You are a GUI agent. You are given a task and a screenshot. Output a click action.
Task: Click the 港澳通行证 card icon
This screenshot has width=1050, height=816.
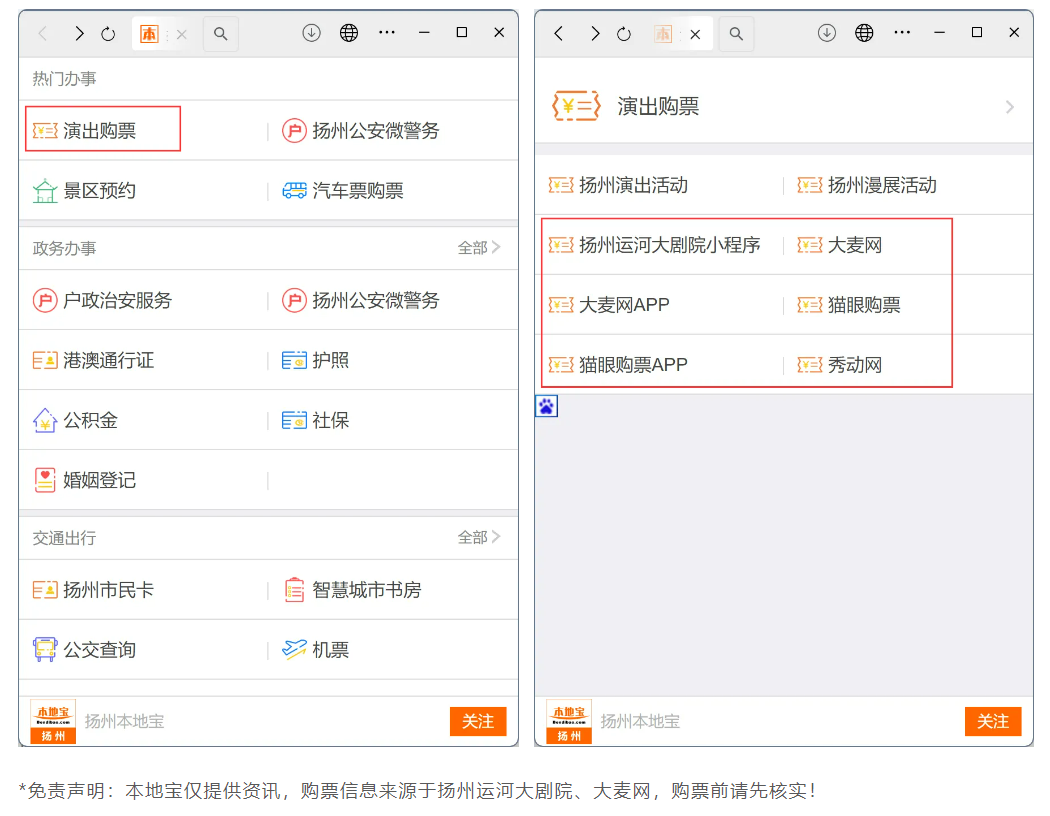(45, 361)
